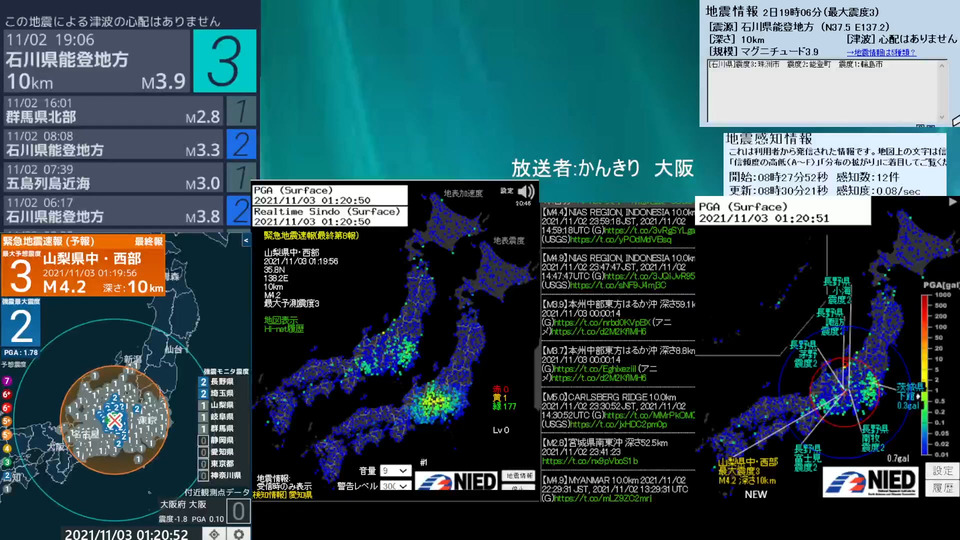Open the first NIAS REGION USGS link
The height and width of the screenshot is (540, 960).
coord(621,240)
